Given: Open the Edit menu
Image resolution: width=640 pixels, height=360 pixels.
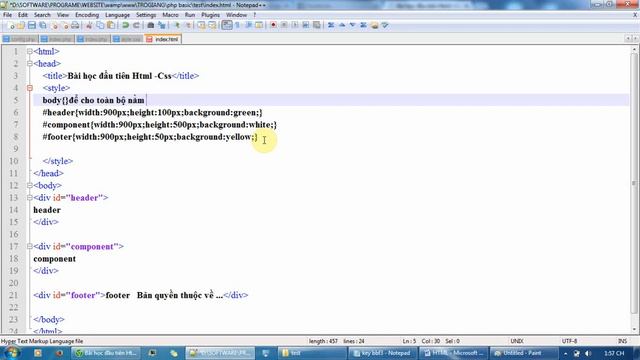Looking at the screenshot, I should pos(23,15).
